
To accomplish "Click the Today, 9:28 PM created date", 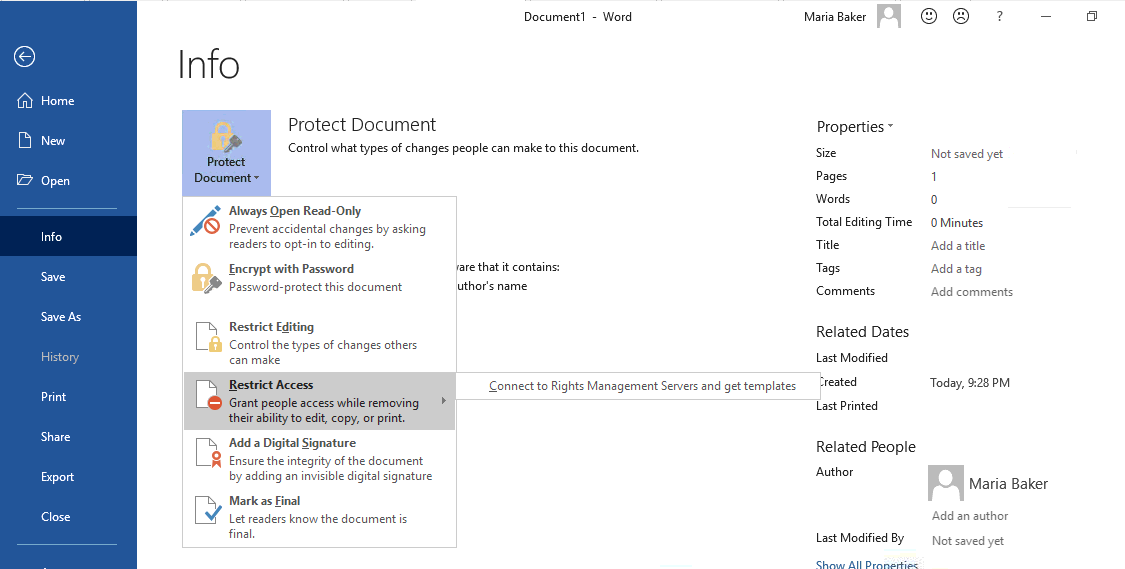I will click(969, 382).
